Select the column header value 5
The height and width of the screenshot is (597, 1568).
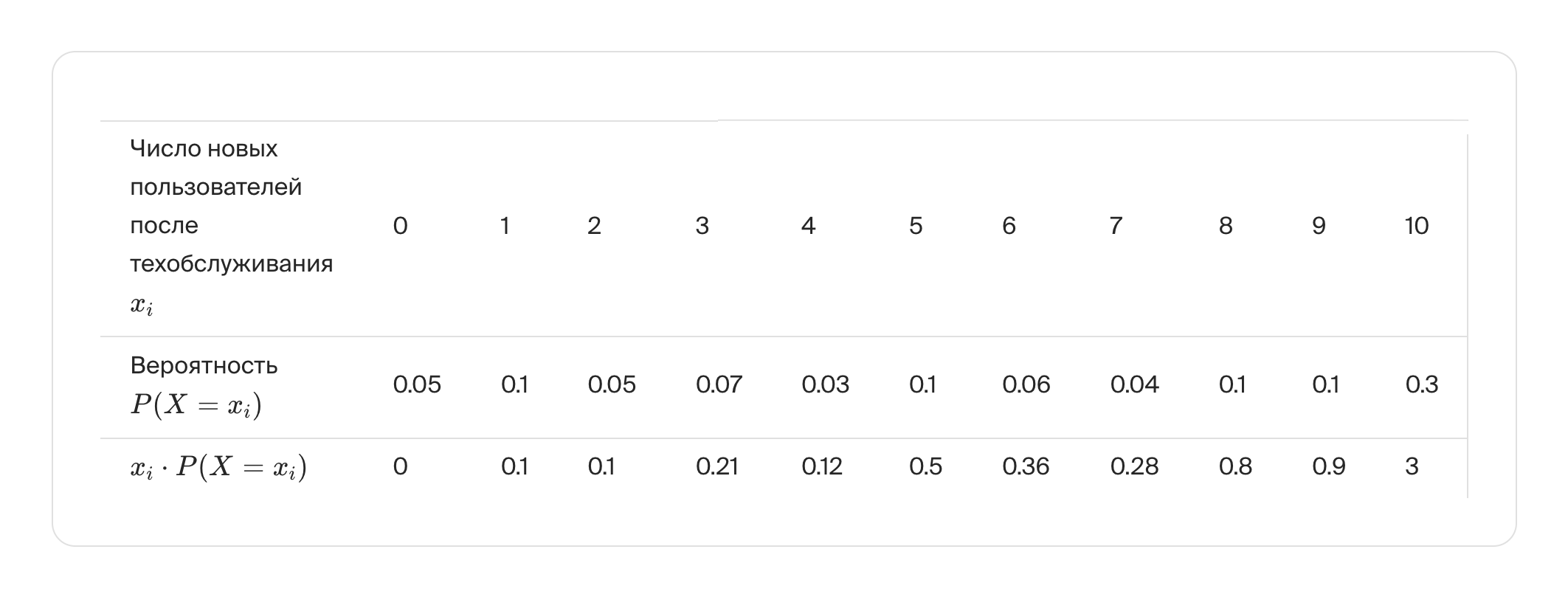(916, 226)
